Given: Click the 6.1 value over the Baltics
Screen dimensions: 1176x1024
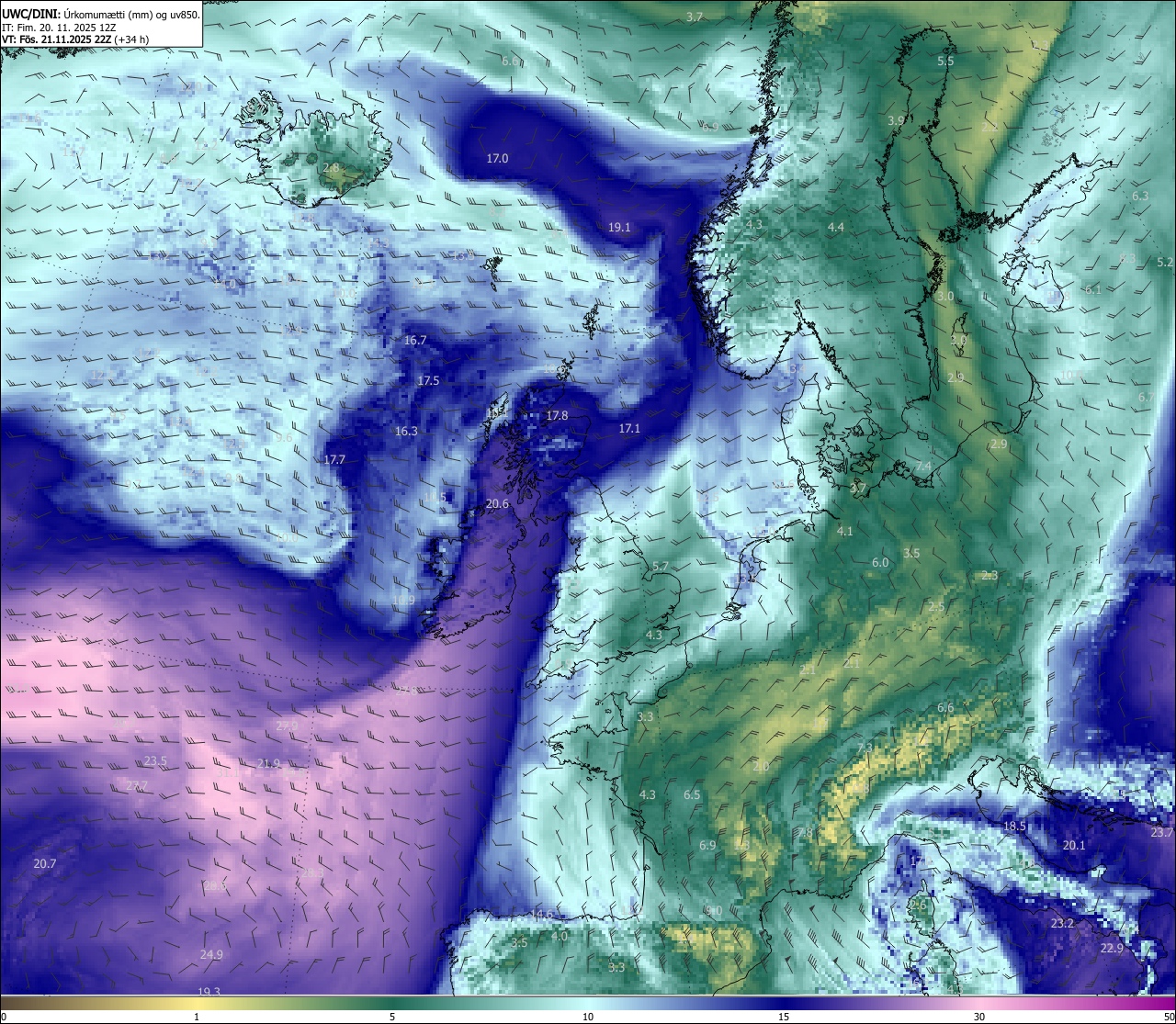Looking at the screenshot, I should pyautogui.click(x=1092, y=290).
